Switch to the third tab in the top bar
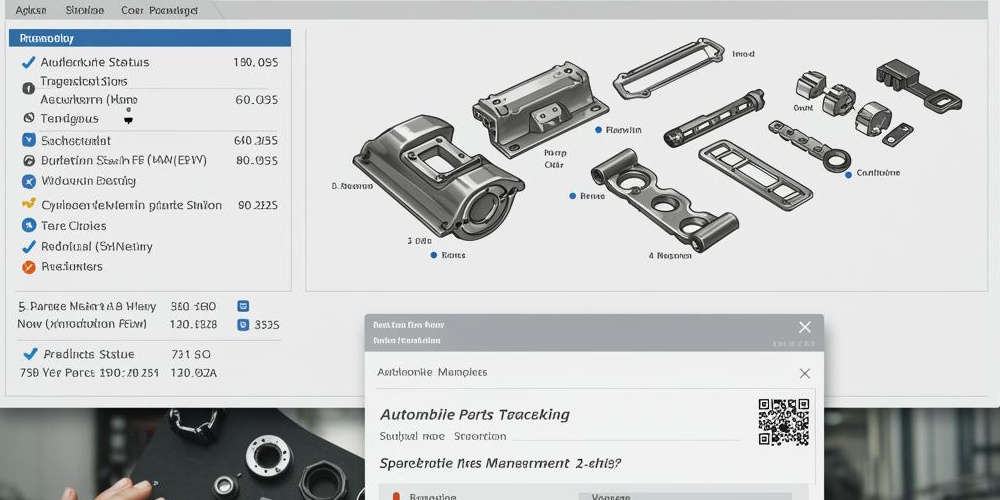The image size is (1000, 500). [x=158, y=10]
